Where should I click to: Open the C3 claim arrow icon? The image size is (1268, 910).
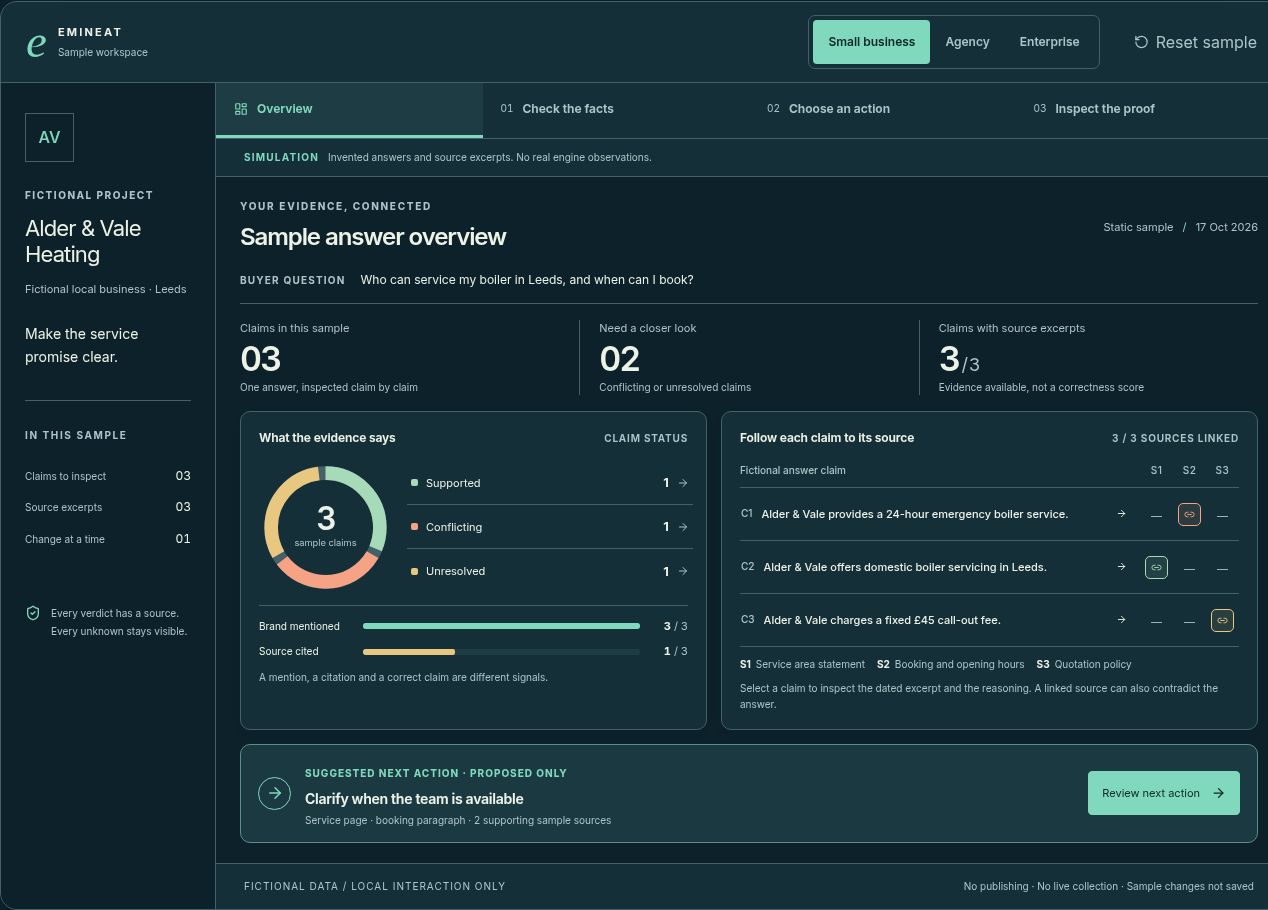click(x=1121, y=620)
